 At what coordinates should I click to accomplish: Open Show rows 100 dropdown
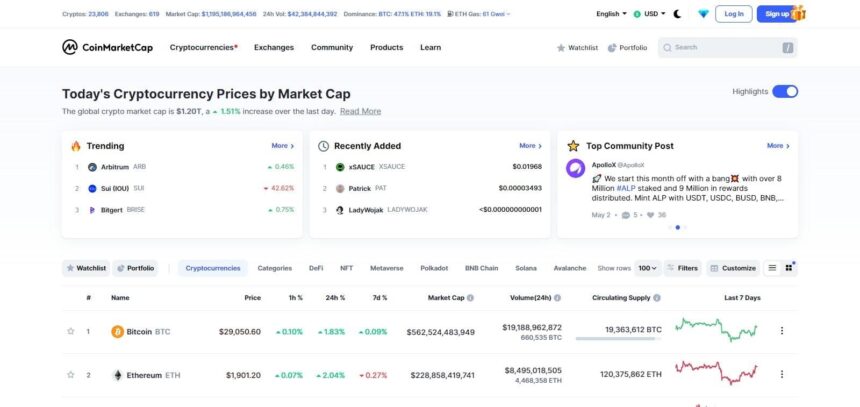coord(648,268)
